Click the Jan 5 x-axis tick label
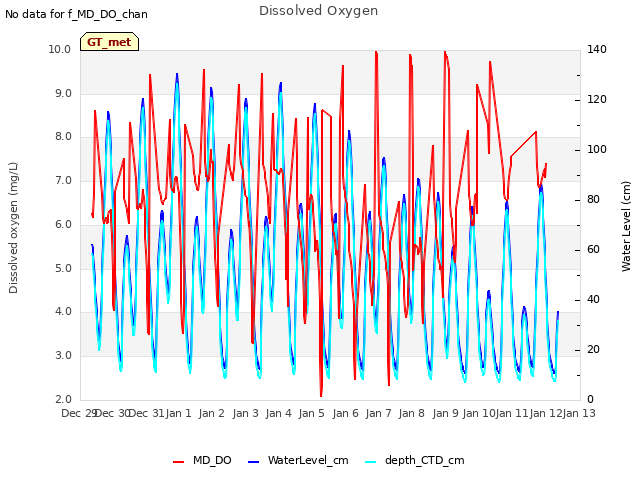The image size is (640, 480). (311, 413)
